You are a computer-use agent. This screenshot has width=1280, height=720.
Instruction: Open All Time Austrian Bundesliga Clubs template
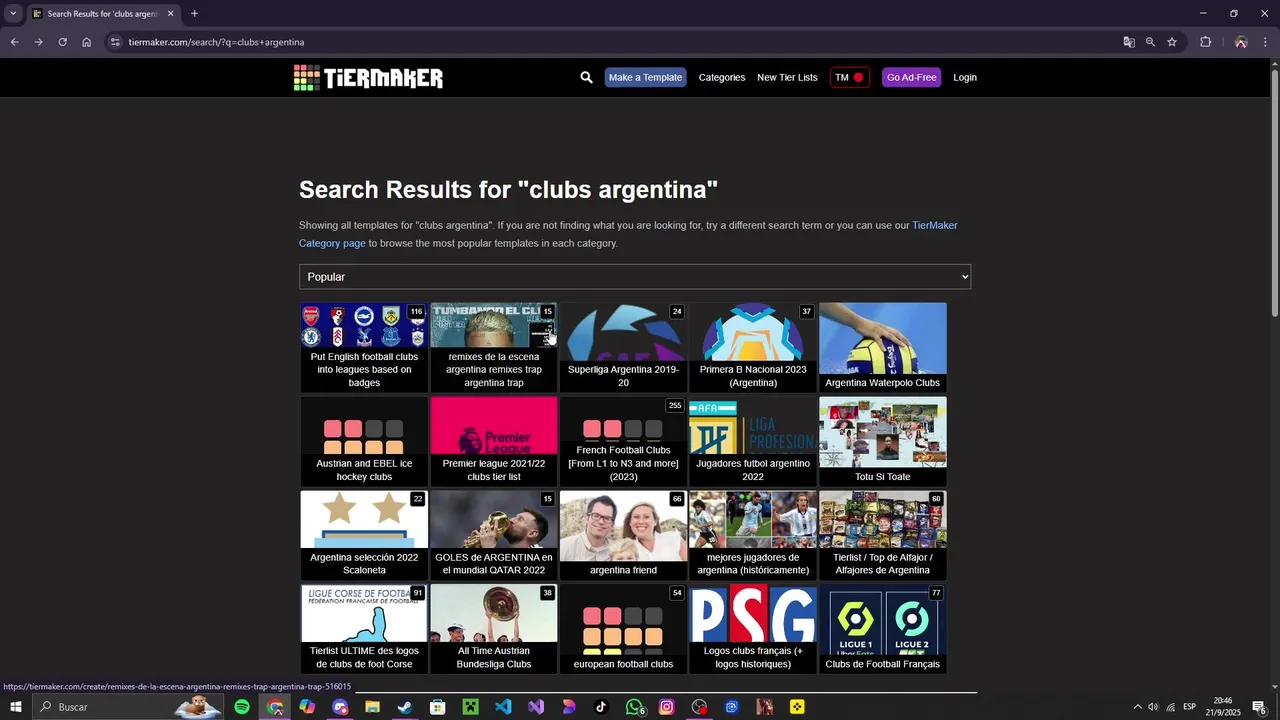[x=494, y=629]
